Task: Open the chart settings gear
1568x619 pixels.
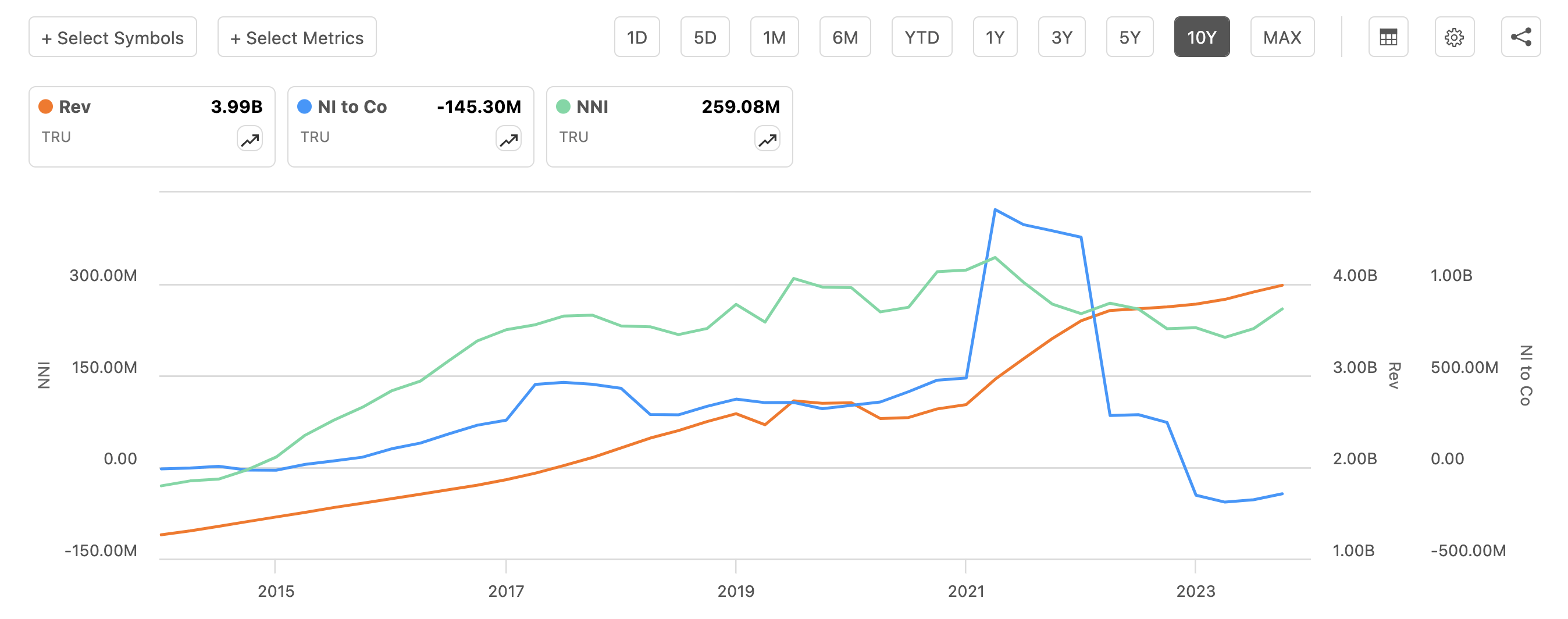Action: 1455,37
